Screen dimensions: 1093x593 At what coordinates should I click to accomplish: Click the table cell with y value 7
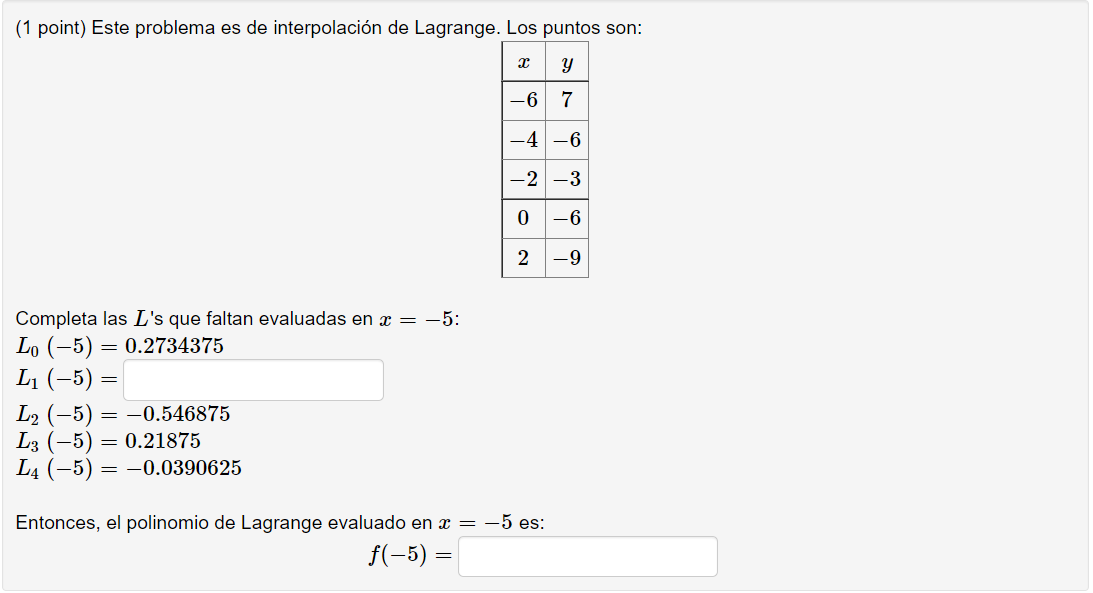click(x=567, y=101)
